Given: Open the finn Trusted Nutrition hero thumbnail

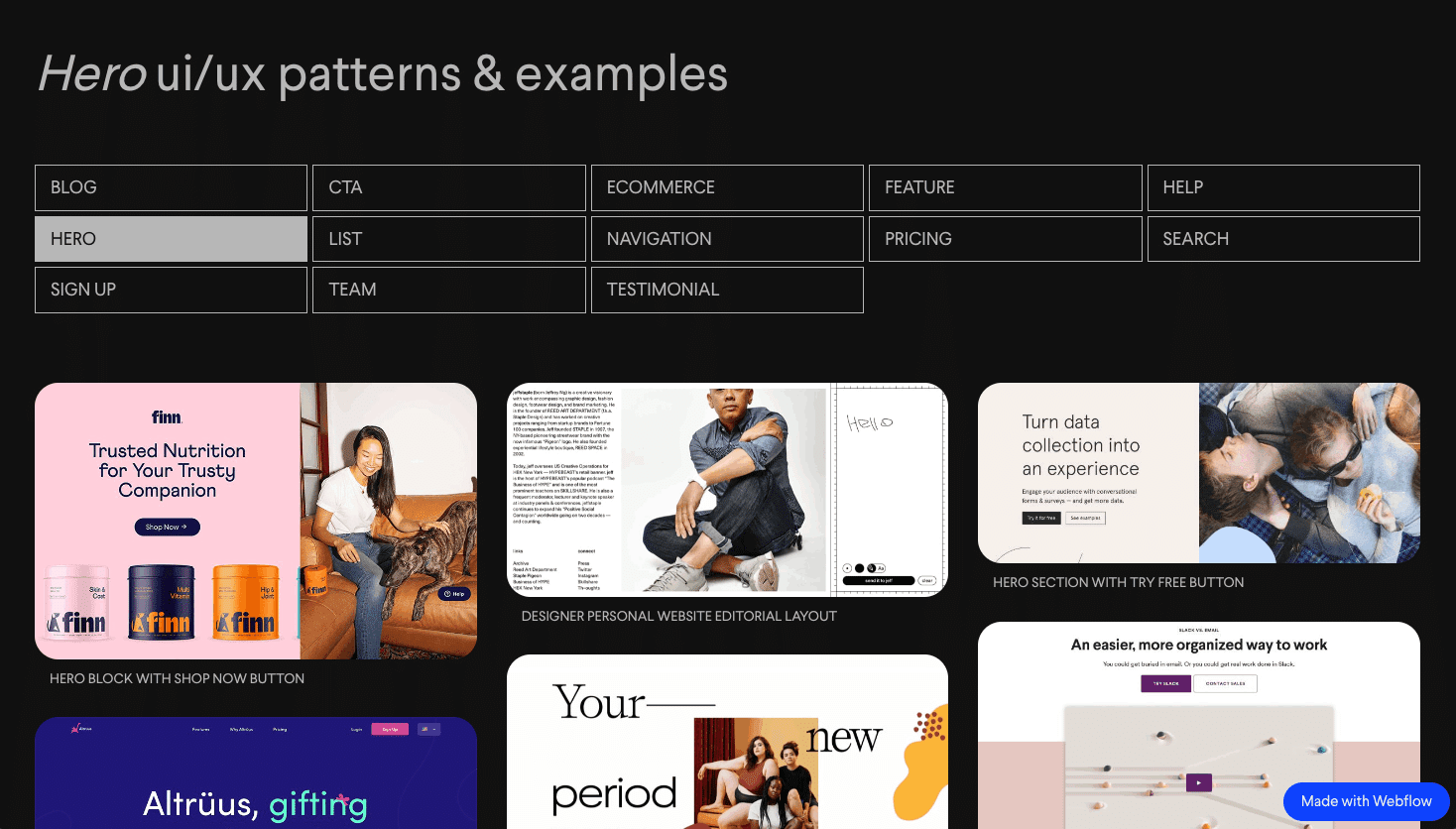Looking at the screenshot, I should [x=256, y=521].
